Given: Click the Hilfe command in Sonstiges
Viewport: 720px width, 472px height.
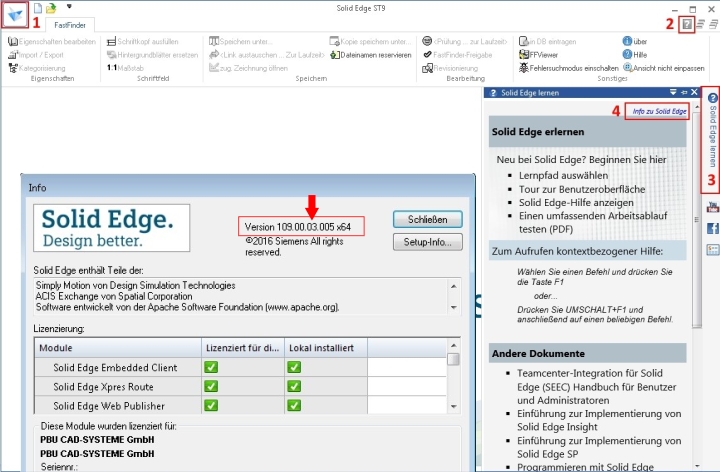Looking at the screenshot, I should tap(635, 55).
